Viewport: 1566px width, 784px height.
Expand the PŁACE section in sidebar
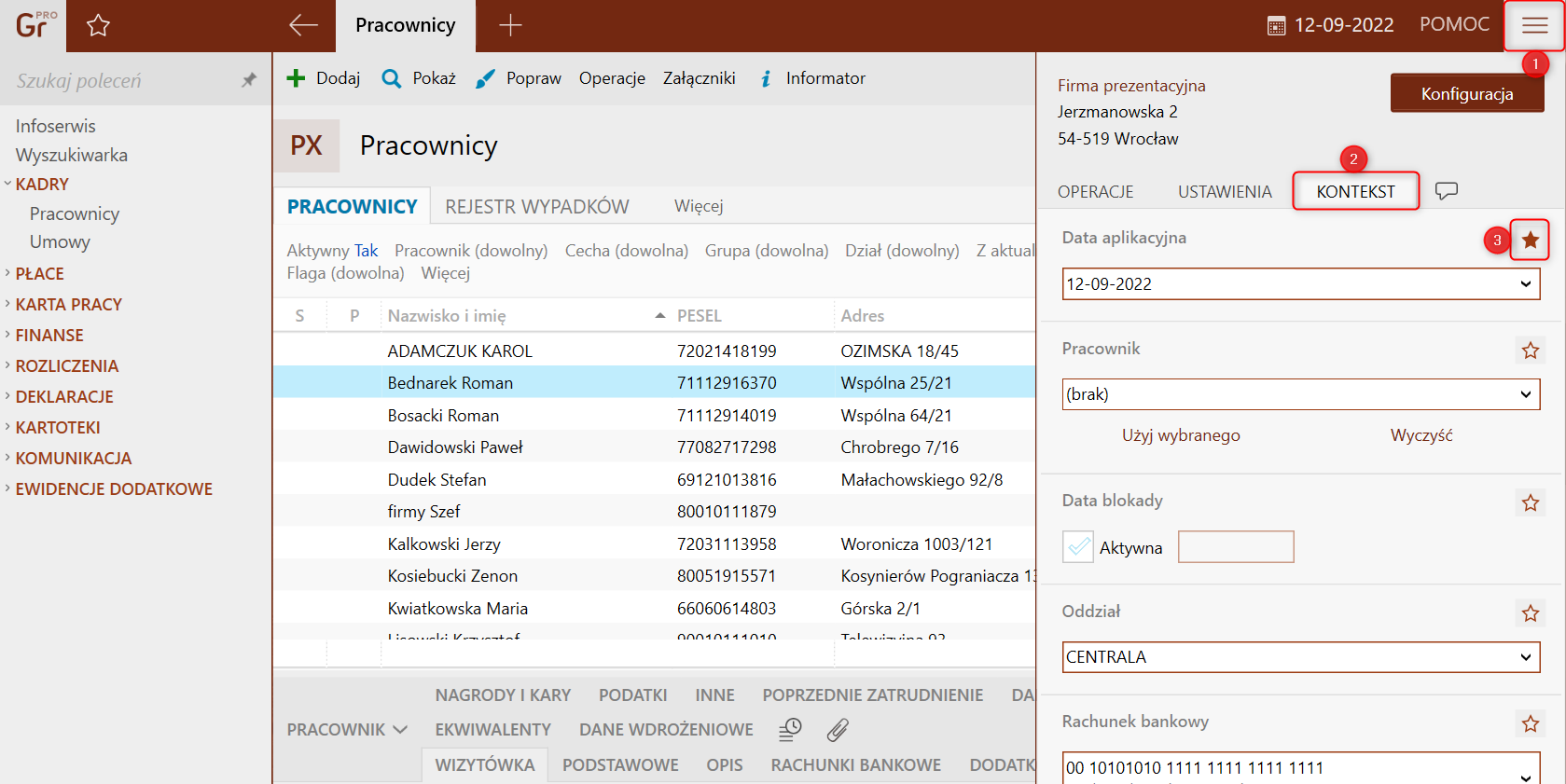(39, 273)
